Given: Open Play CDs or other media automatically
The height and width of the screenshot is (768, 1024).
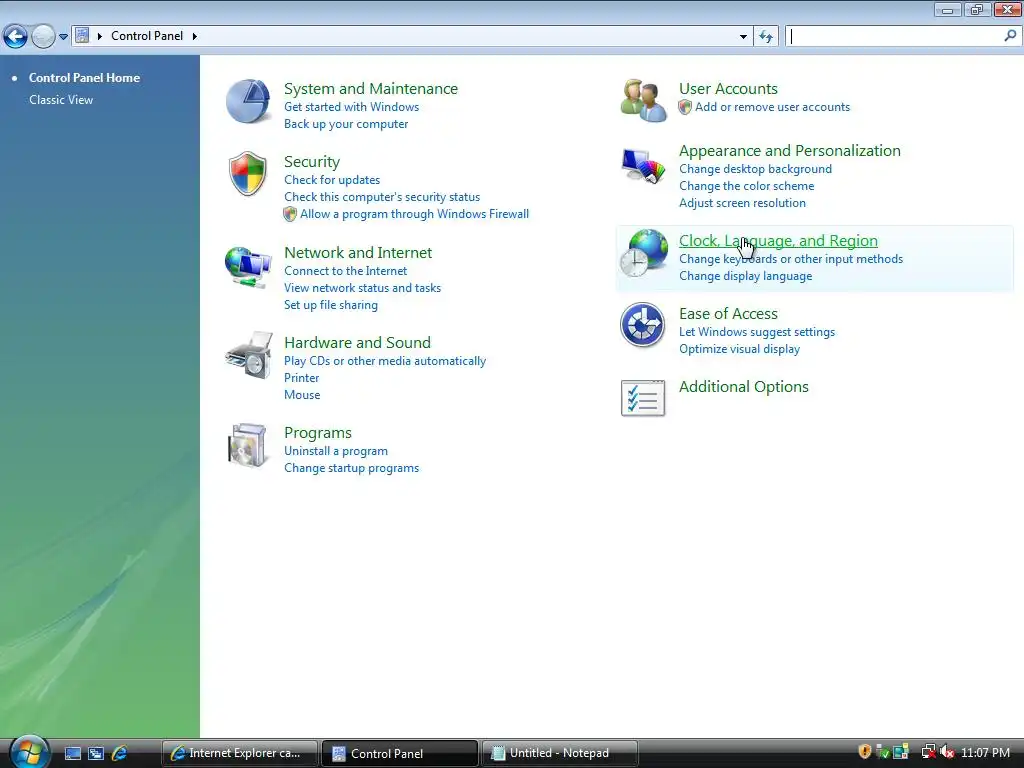Looking at the screenshot, I should 385,361.
